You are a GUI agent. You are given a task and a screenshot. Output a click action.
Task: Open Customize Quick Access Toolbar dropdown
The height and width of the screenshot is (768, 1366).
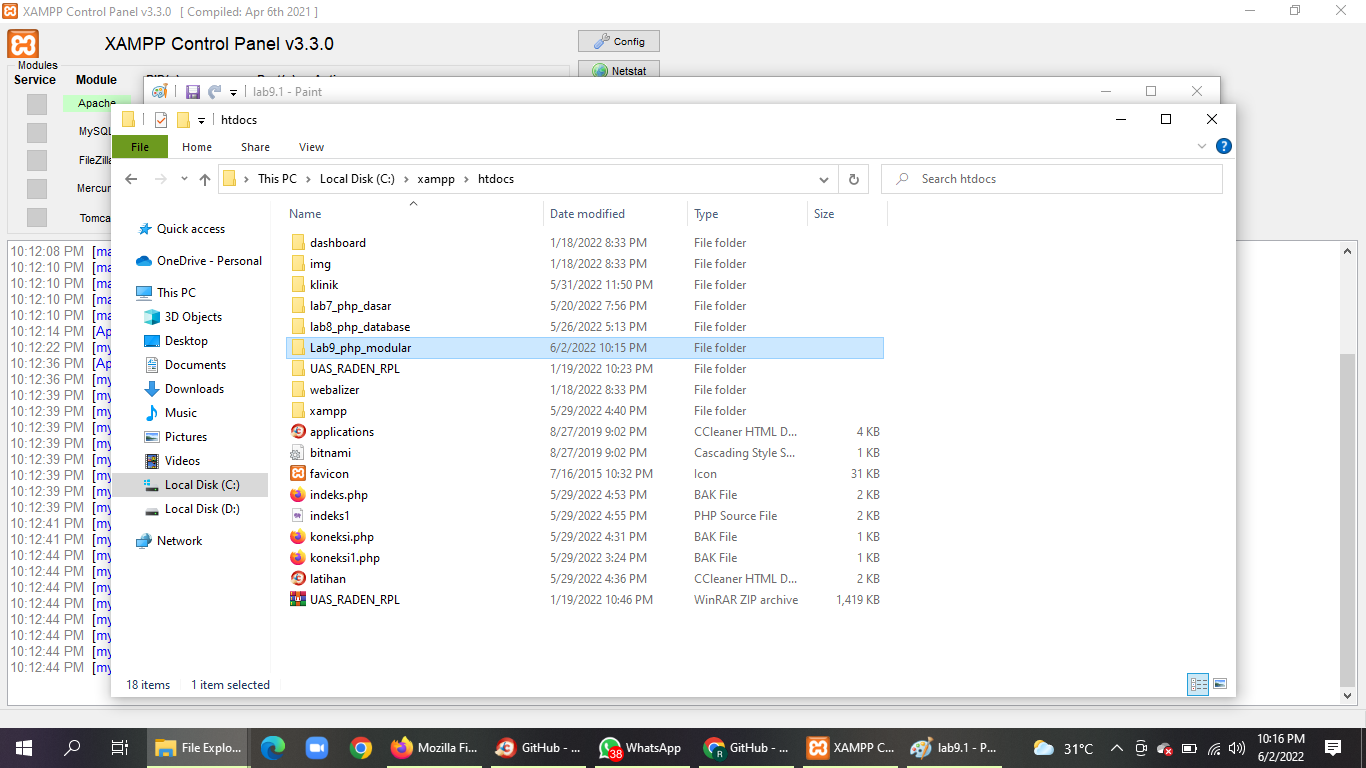[x=201, y=120]
